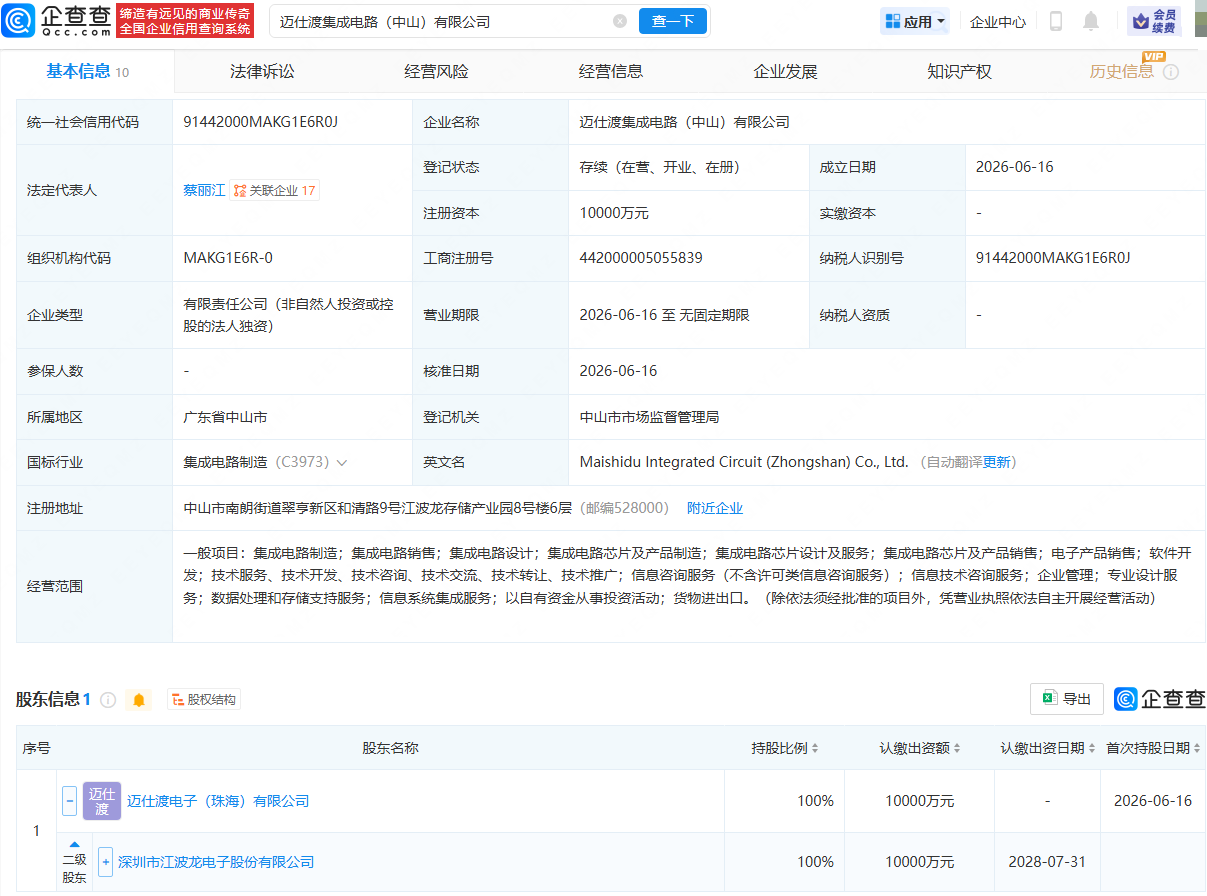The width and height of the screenshot is (1207, 896).
Task: Open 附近企业 link
Action: tap(715, 508)
